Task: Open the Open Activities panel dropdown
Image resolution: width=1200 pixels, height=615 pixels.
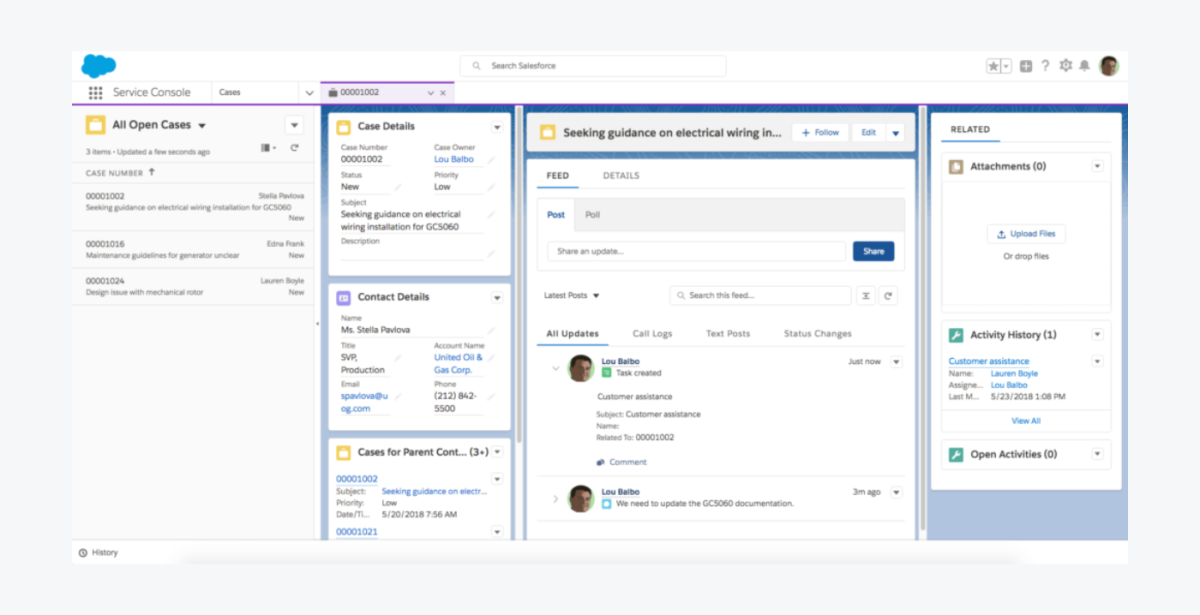Action: click(x=1097, y=453)
